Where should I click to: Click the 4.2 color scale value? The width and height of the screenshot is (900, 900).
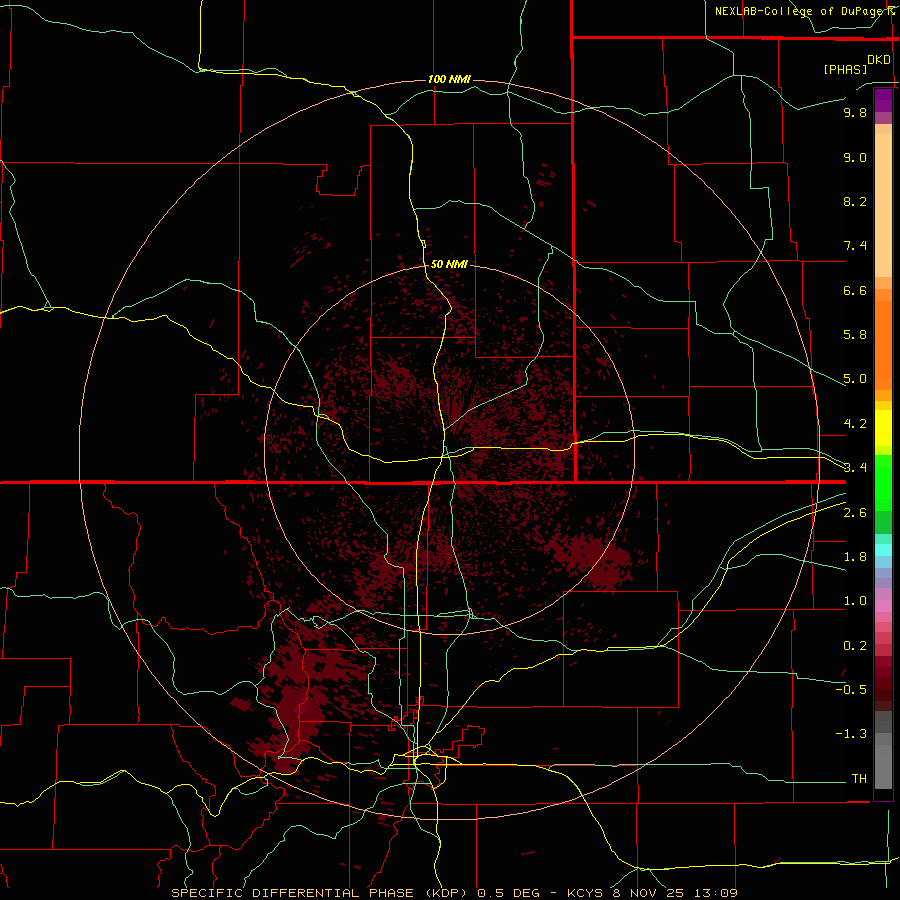855,424
